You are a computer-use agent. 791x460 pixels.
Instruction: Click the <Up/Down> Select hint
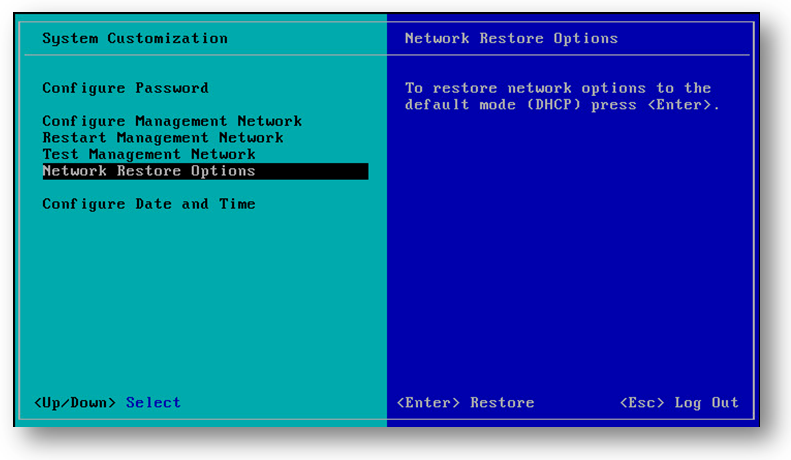click(107, 402)
